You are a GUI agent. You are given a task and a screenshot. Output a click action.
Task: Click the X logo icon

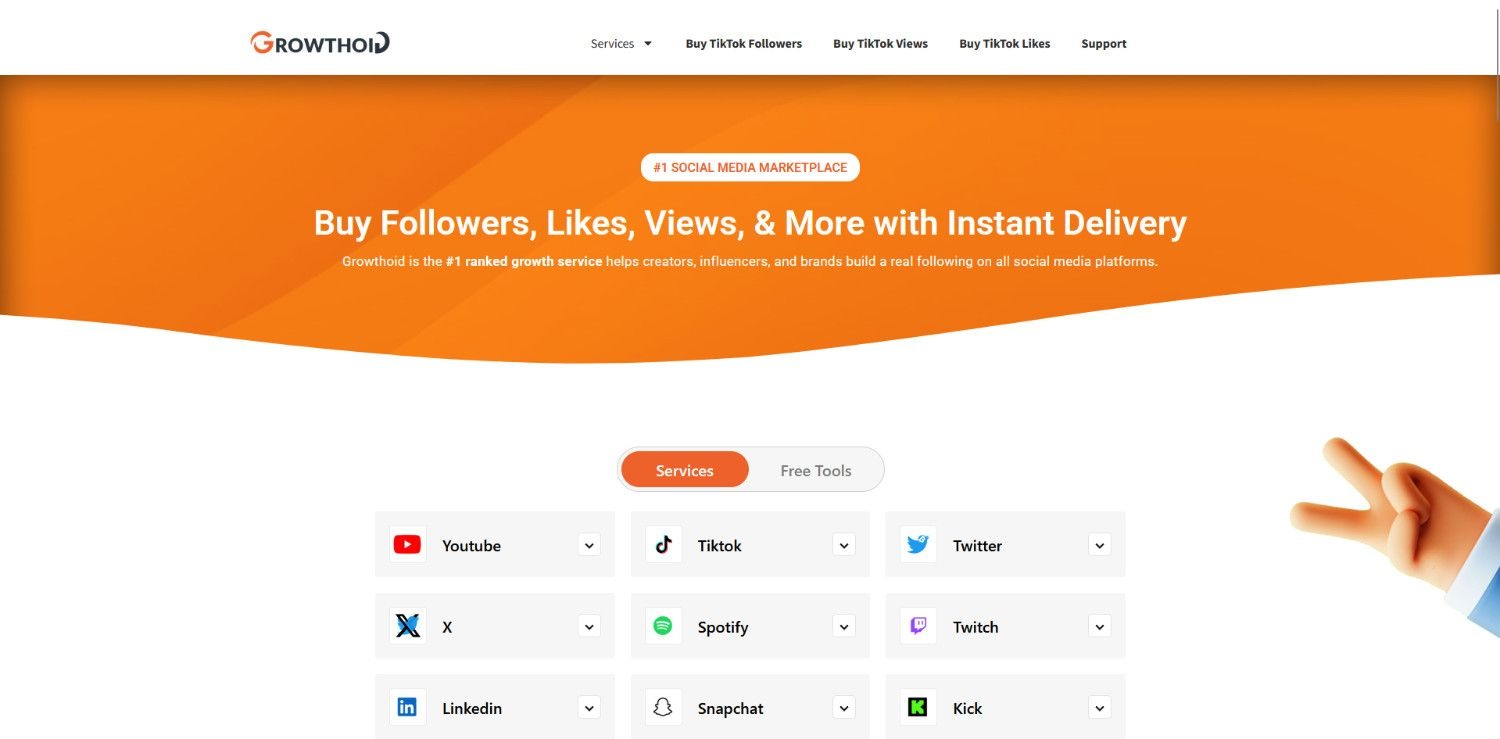pyautogui.click(x=407, y=626)
